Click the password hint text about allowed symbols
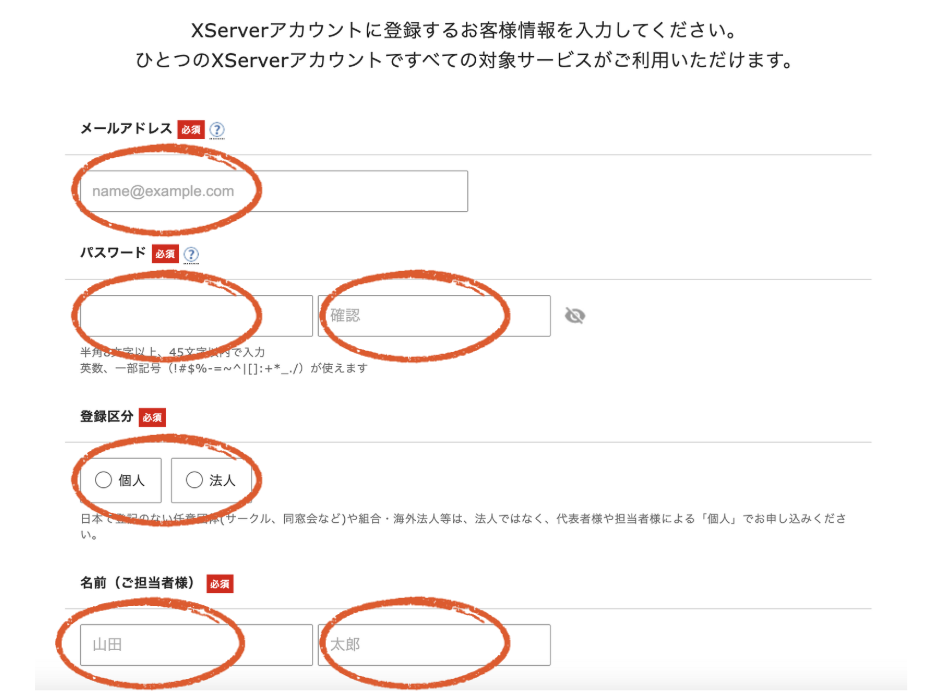Image resolution: width=926 pixels, height=698 pixels. pyautogui.click(x=224, y=368)
